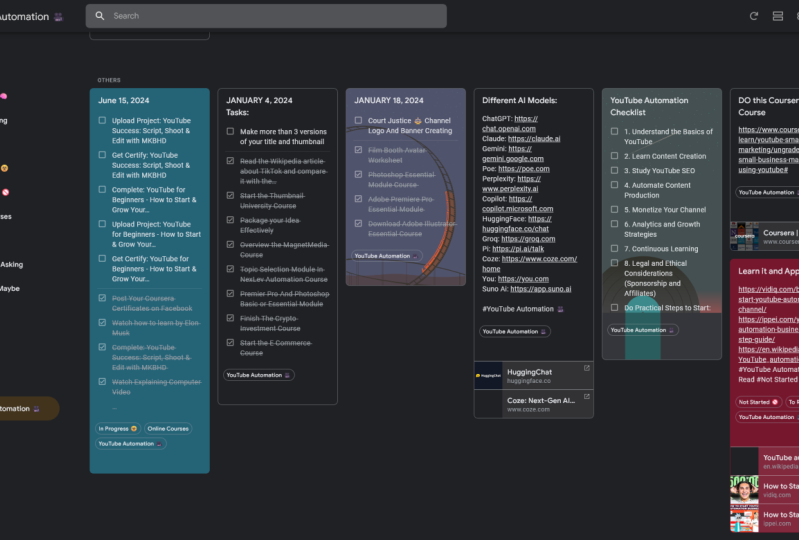Image resolution: width=799 pixels, height=540 pixels.
Task: Open the 'JANUARY 18, 2024' note title
Action: coord(389,100)
